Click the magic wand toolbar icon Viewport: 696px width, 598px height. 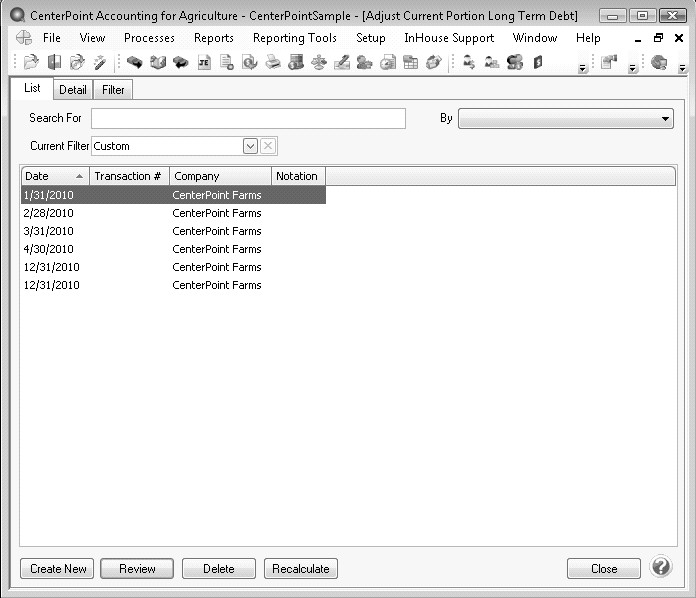click(x=100, y=62)
